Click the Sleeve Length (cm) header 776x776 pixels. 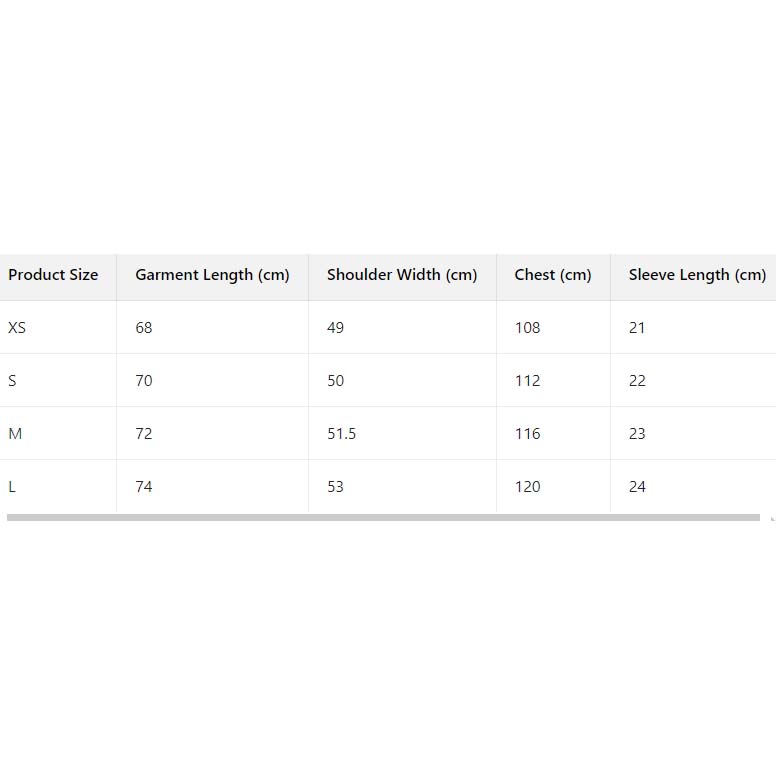(x=697, y=275)
